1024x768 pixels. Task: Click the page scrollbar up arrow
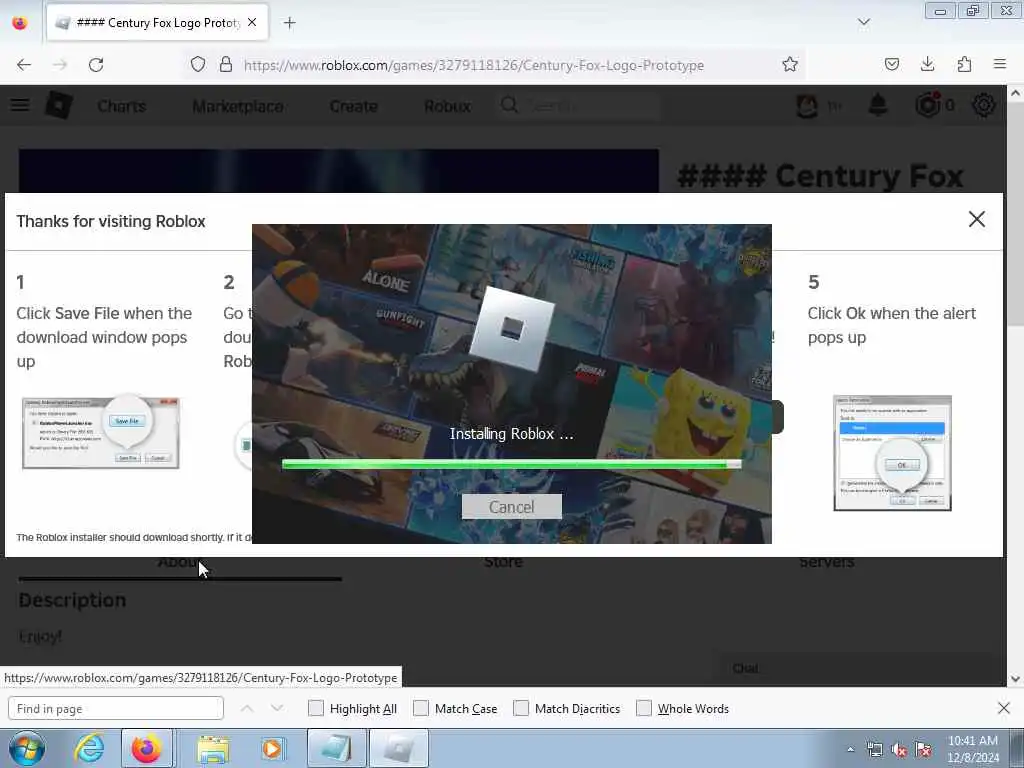point(1015,93)
